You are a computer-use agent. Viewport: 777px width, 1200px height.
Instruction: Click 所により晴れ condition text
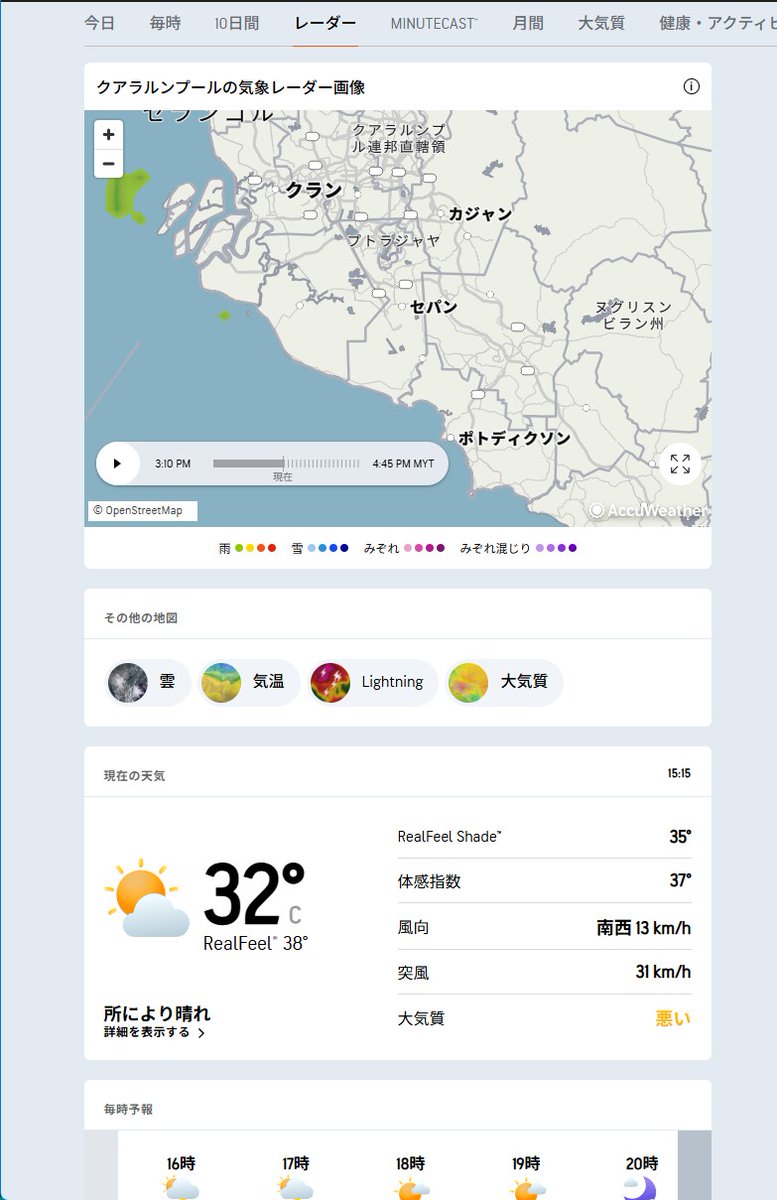coord(157,1013)
